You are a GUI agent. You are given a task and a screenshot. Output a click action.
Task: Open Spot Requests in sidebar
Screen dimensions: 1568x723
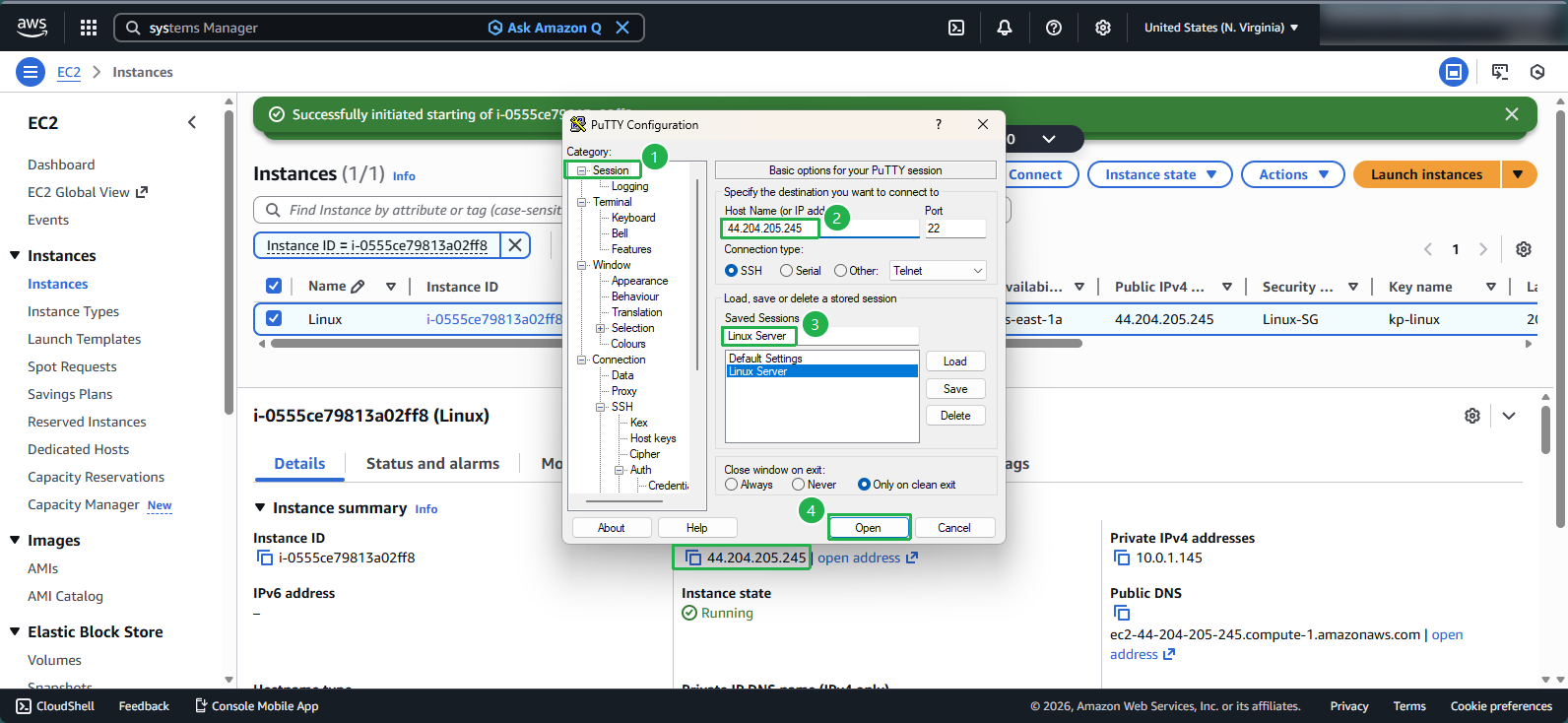[x=72, y=366]
